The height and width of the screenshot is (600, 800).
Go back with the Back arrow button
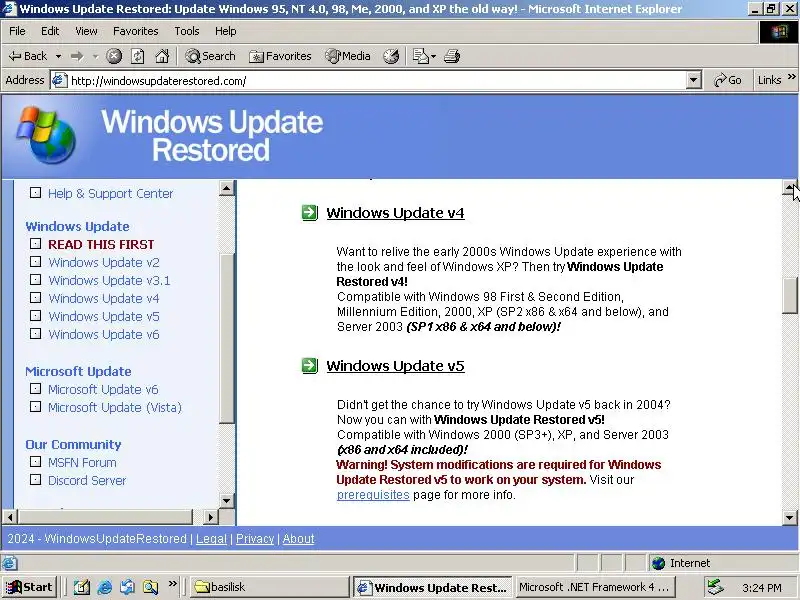28,56
